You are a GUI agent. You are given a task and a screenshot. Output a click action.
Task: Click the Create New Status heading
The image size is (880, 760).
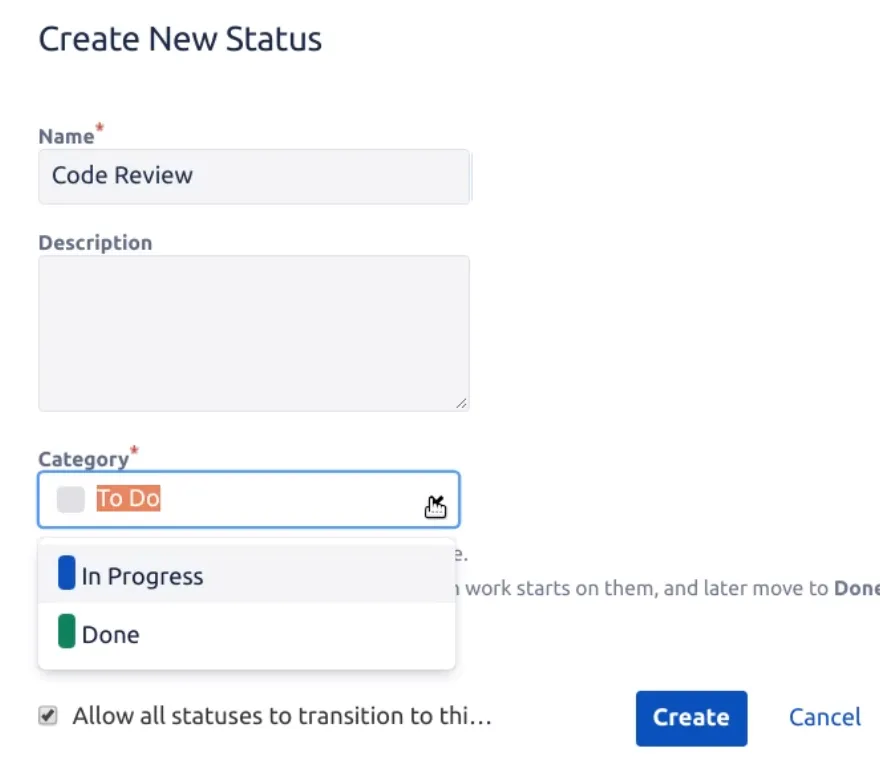pos(180,40)
